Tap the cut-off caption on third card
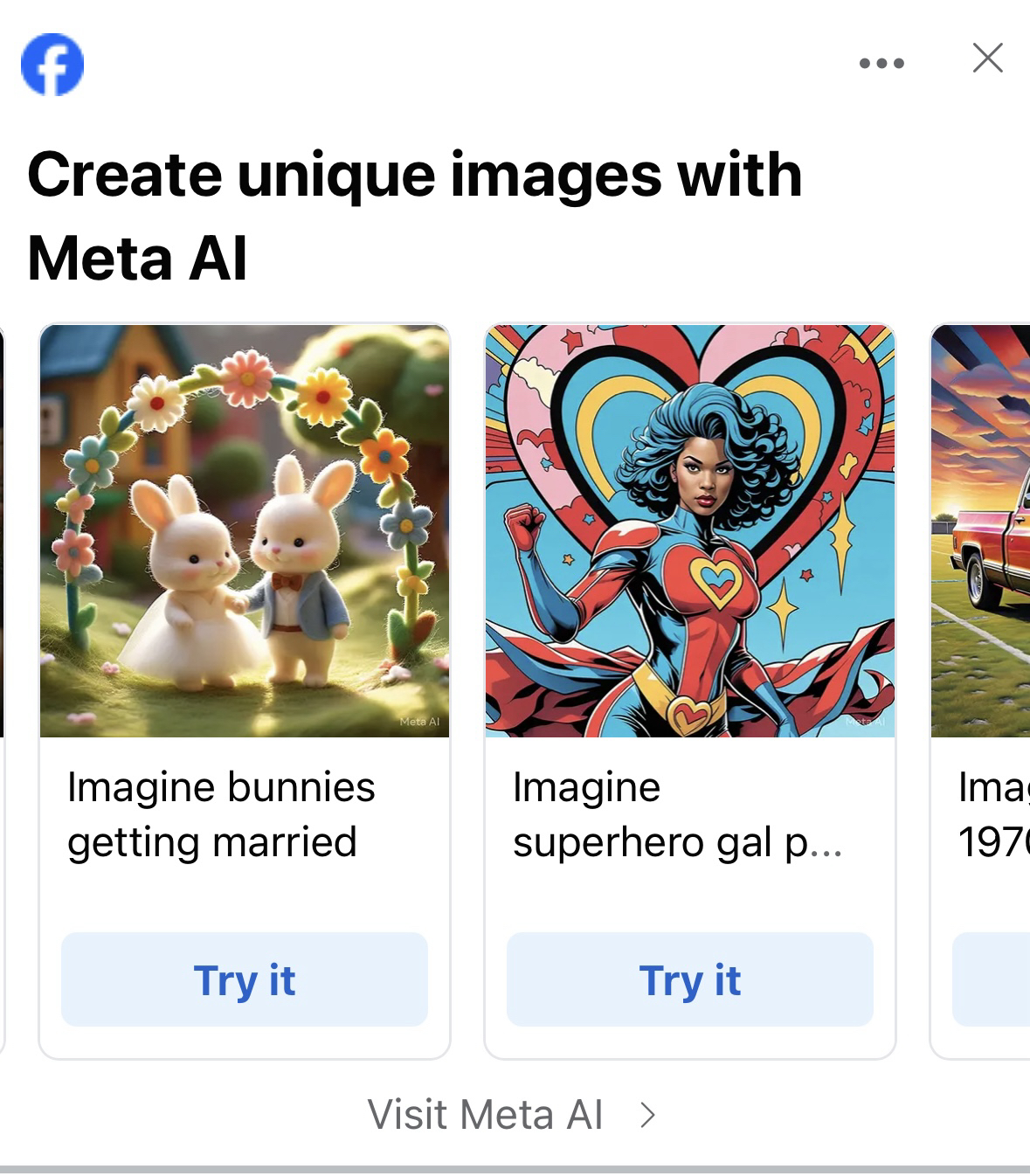Screen dimensions: 1030x1176 click(x=993, y=814)
